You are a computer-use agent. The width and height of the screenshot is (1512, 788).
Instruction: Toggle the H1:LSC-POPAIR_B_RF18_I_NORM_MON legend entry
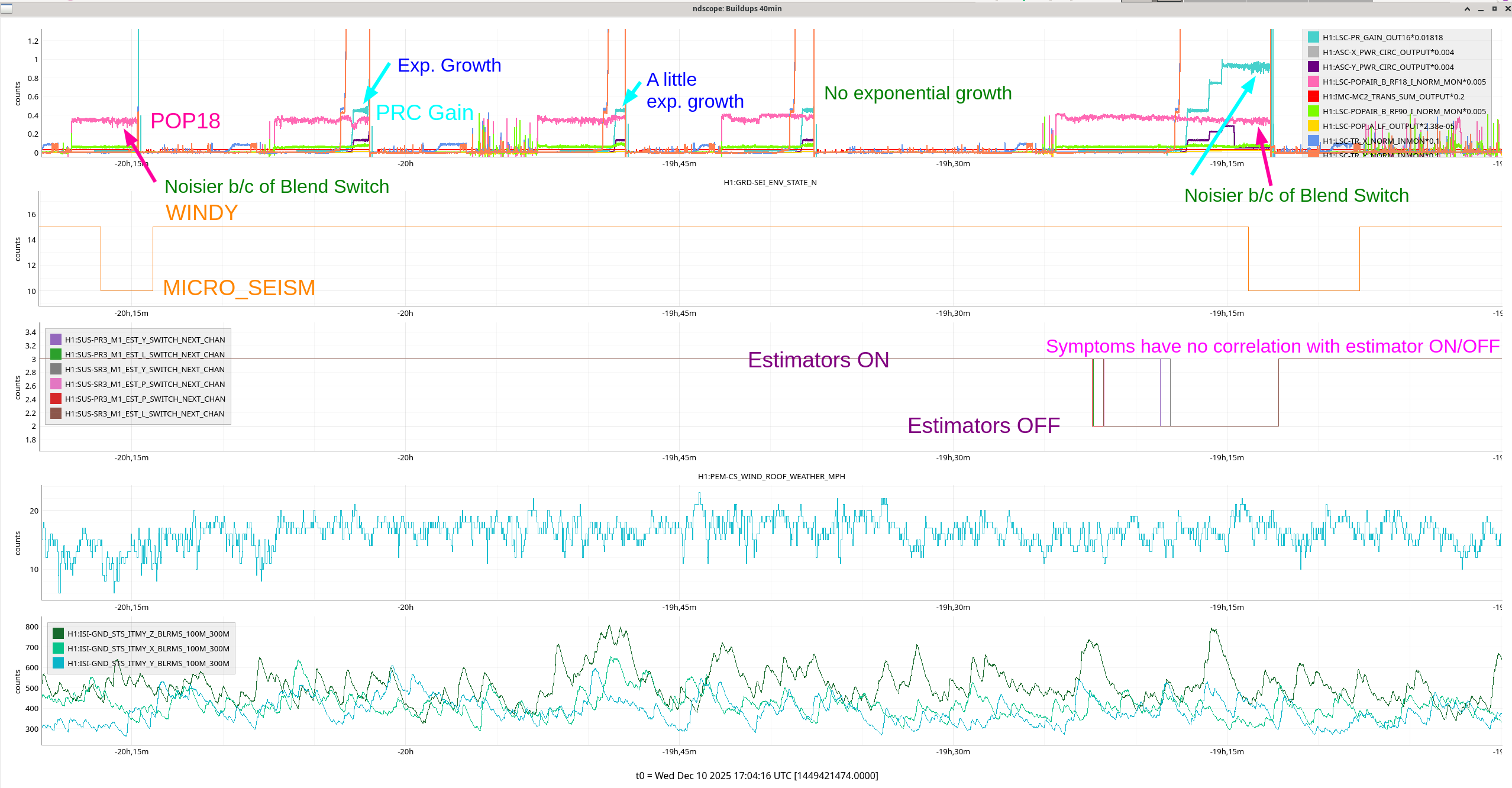pos(1404,82)
